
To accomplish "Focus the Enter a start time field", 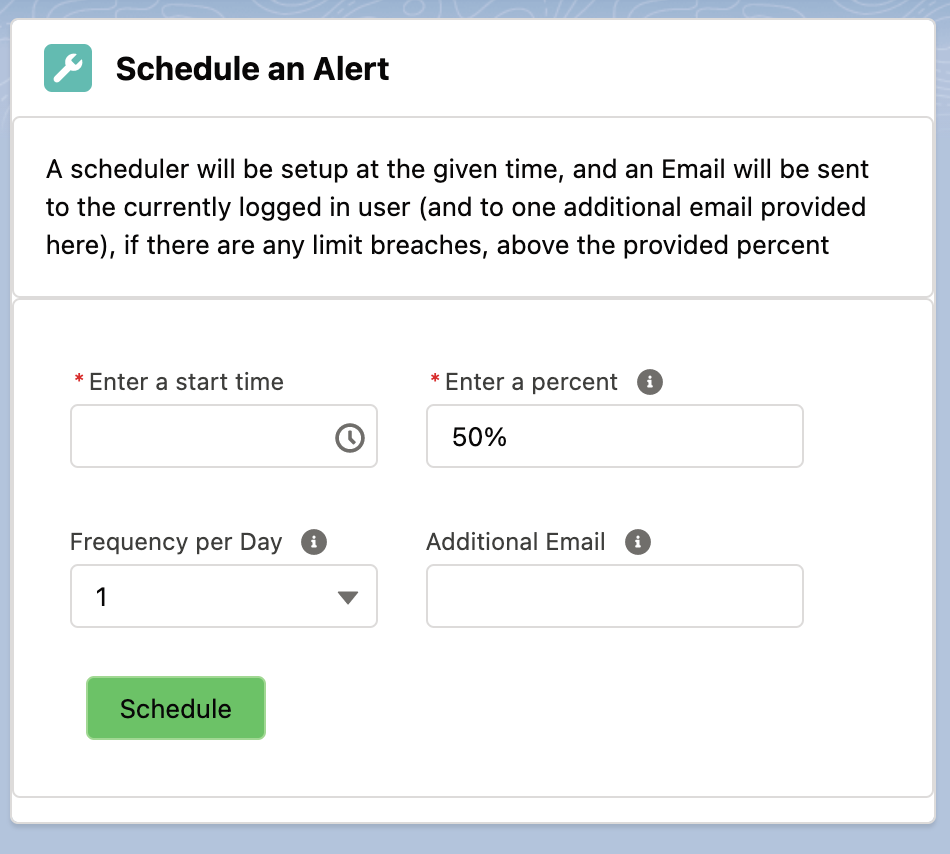I will (200, 436).
